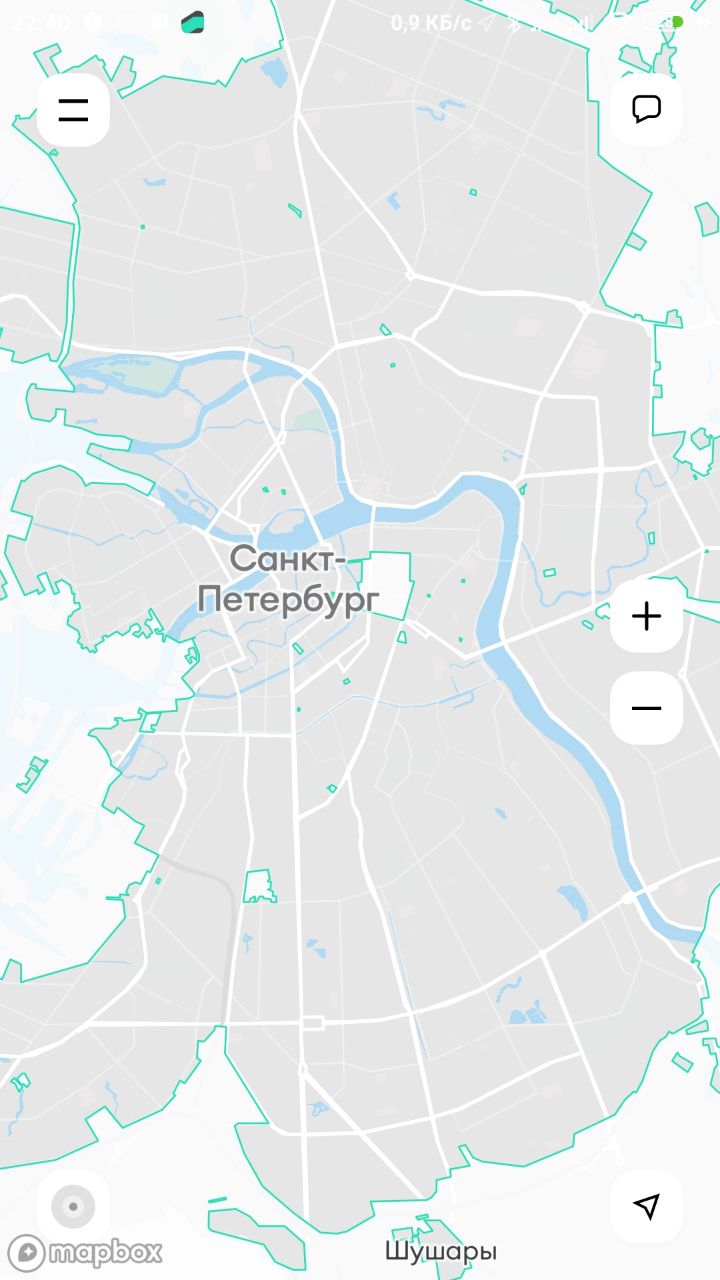Tap the small white outlined zone in south
The width and height of the screenshot is (720, 1280).
coord(260,886)
